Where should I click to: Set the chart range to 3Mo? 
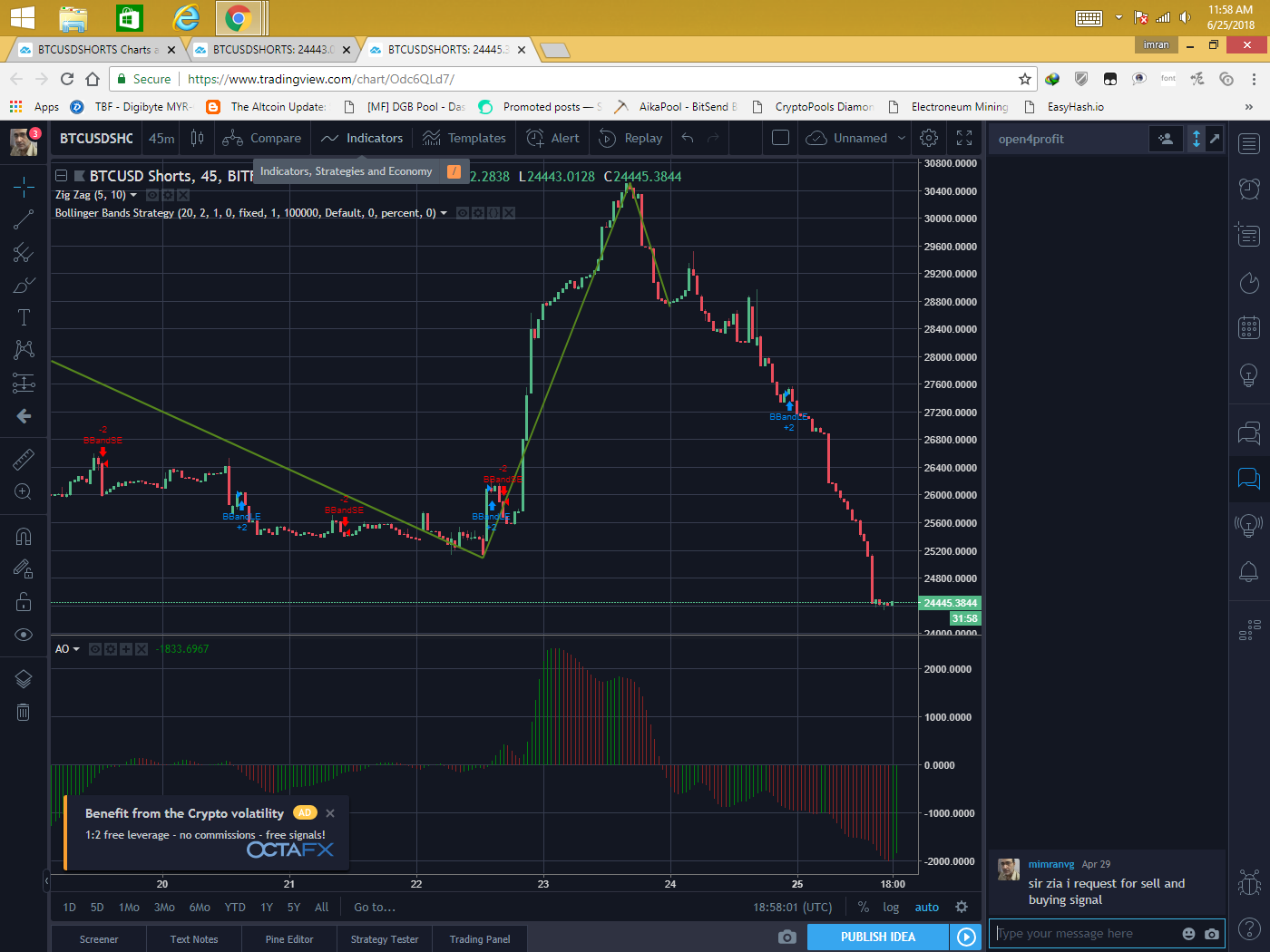[x=164, y=907]
